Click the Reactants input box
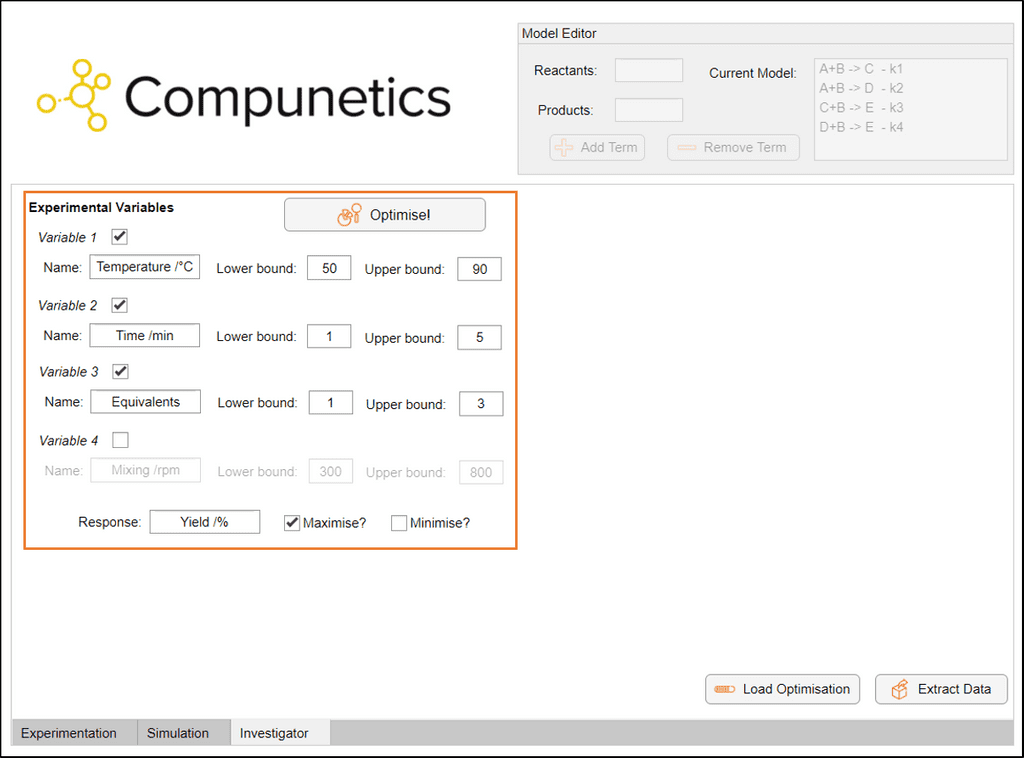Viewport: 1024px width, 758px height. [648, 70]
